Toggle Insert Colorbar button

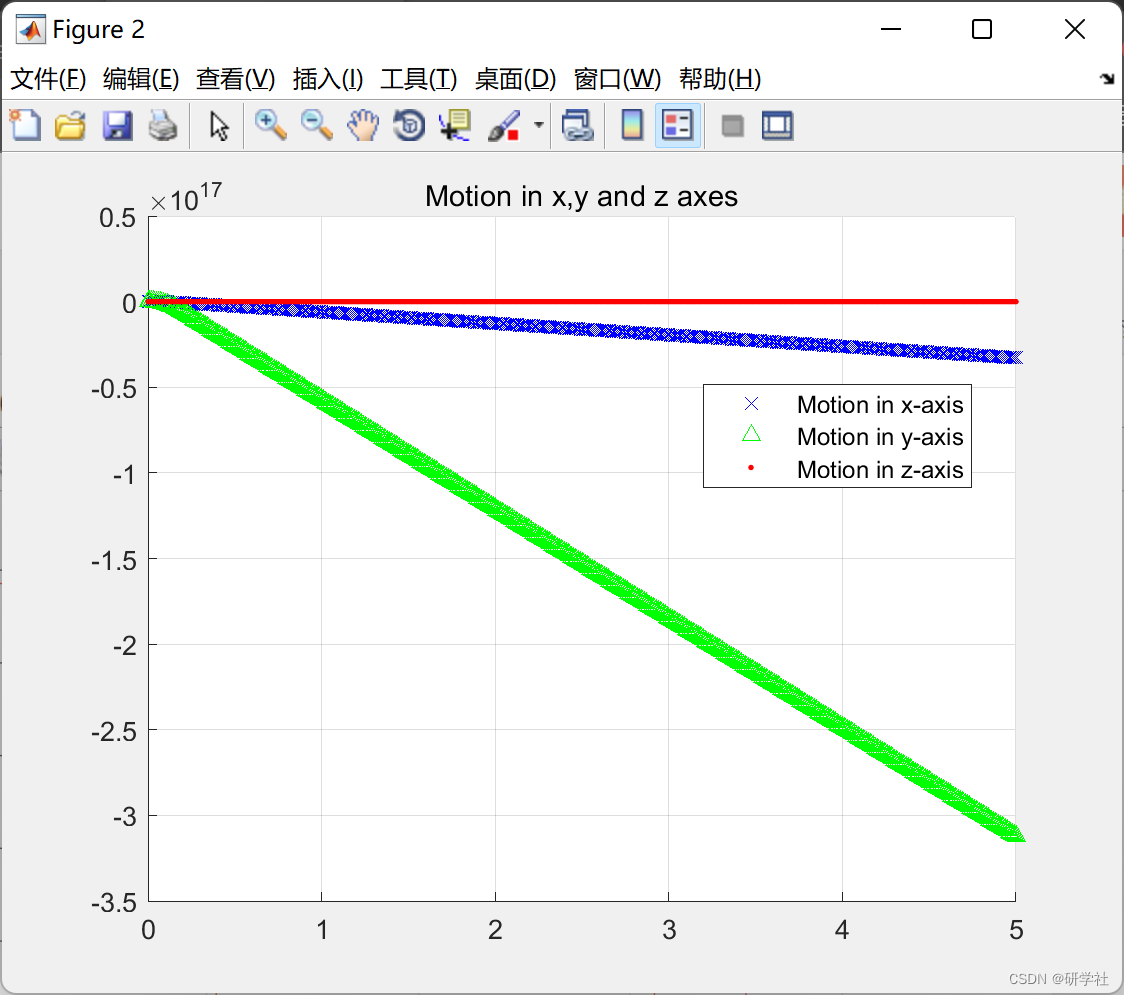tap(632, 125)
